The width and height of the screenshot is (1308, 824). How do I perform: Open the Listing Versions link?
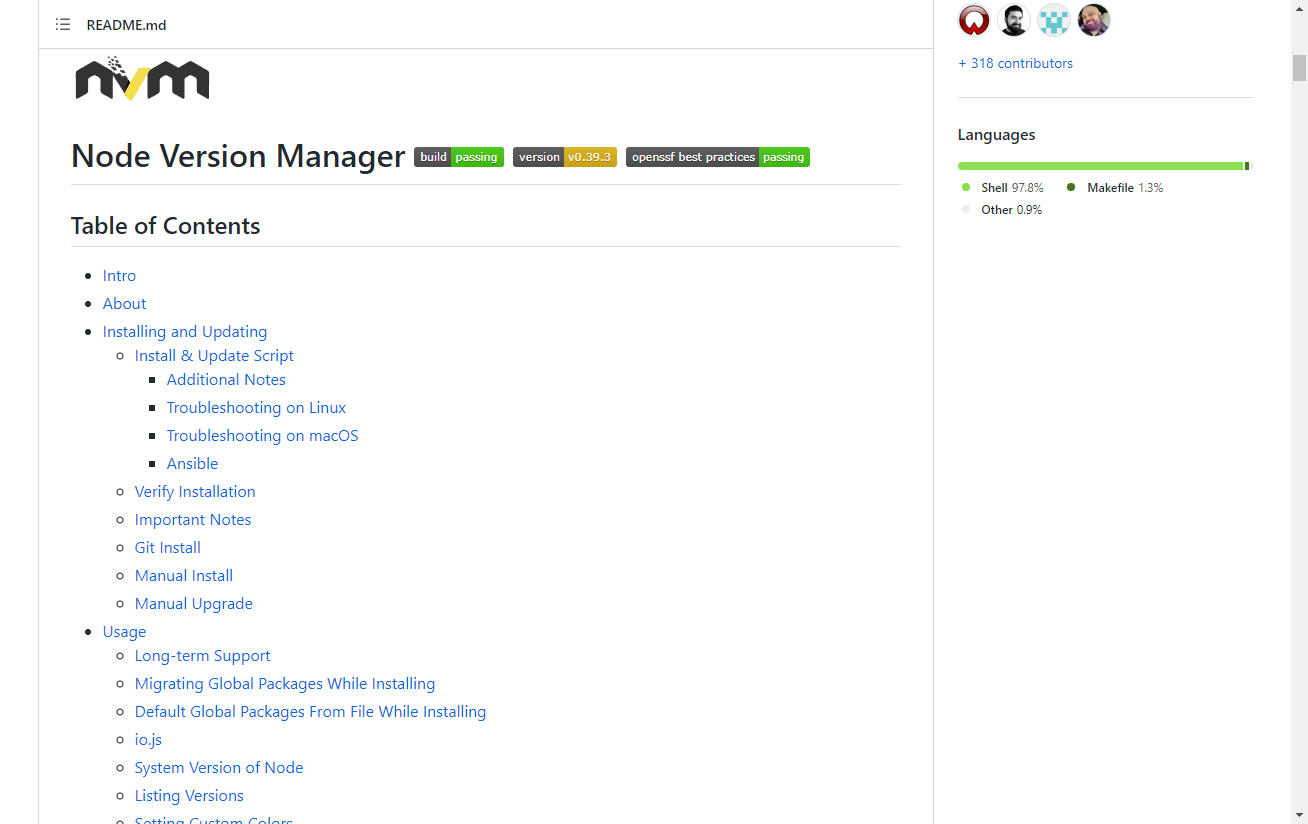pyautogui.click(x=189, y=796)
